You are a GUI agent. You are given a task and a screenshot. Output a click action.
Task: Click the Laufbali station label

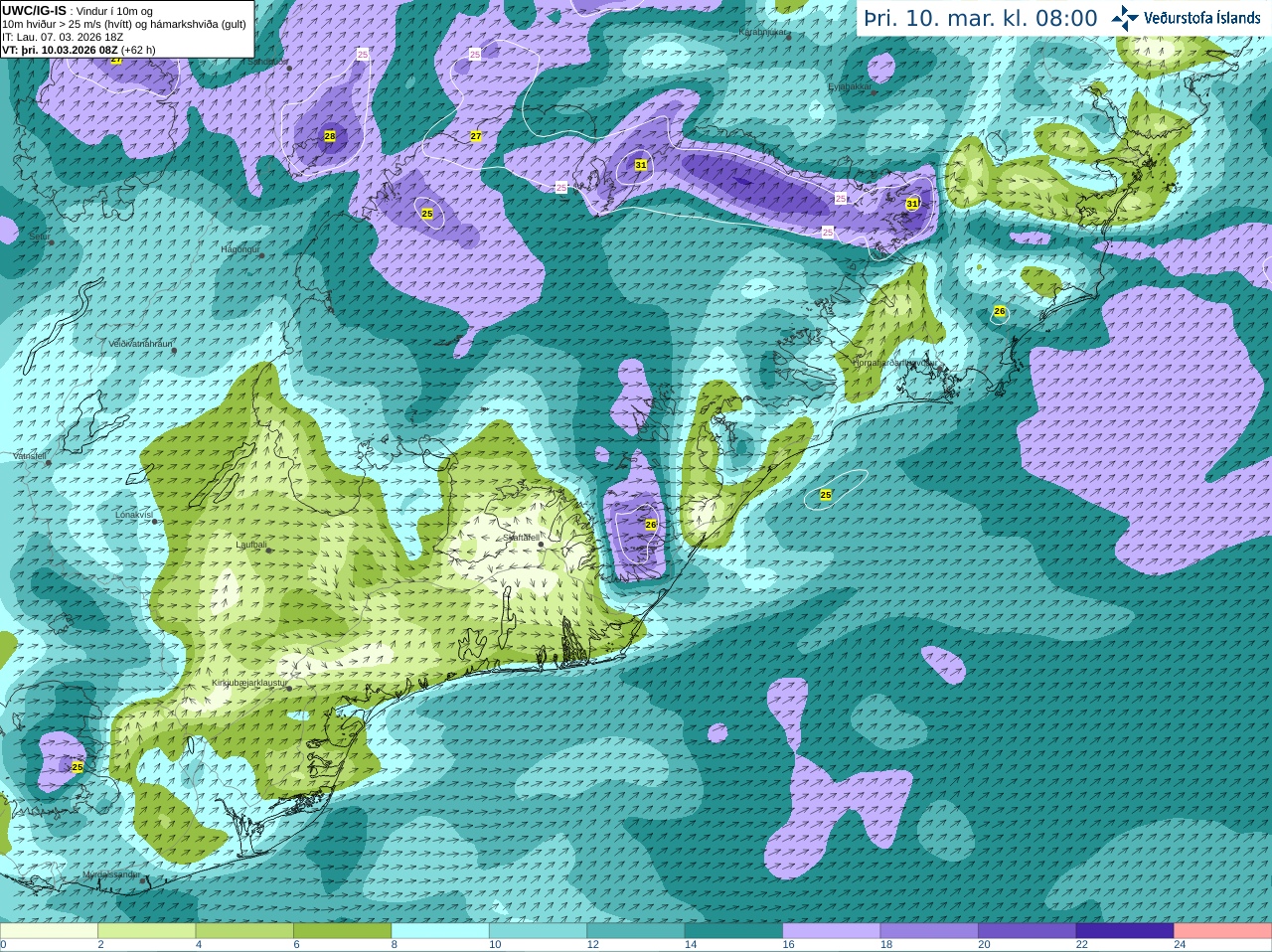[251, 545]
